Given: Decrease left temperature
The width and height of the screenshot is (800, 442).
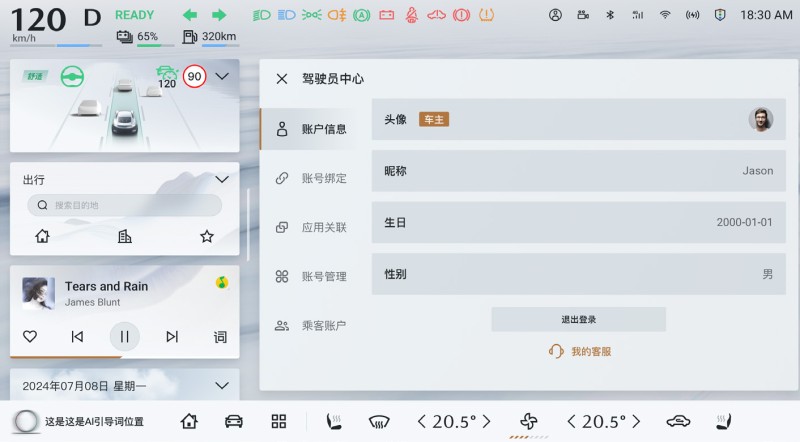Looking at the screenshot, I should [x=421, y=421].
